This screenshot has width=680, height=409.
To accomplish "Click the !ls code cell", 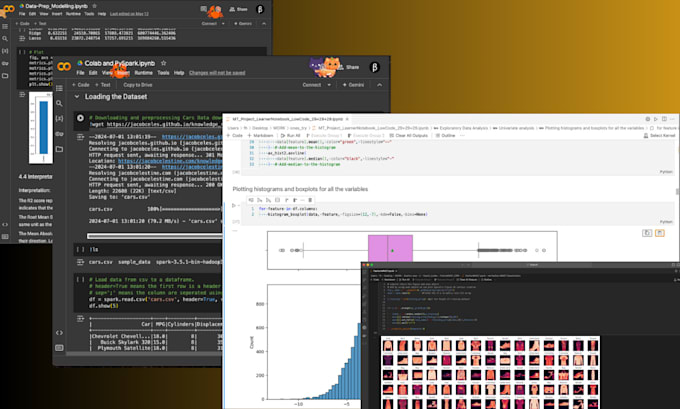I will pos(147,249).
